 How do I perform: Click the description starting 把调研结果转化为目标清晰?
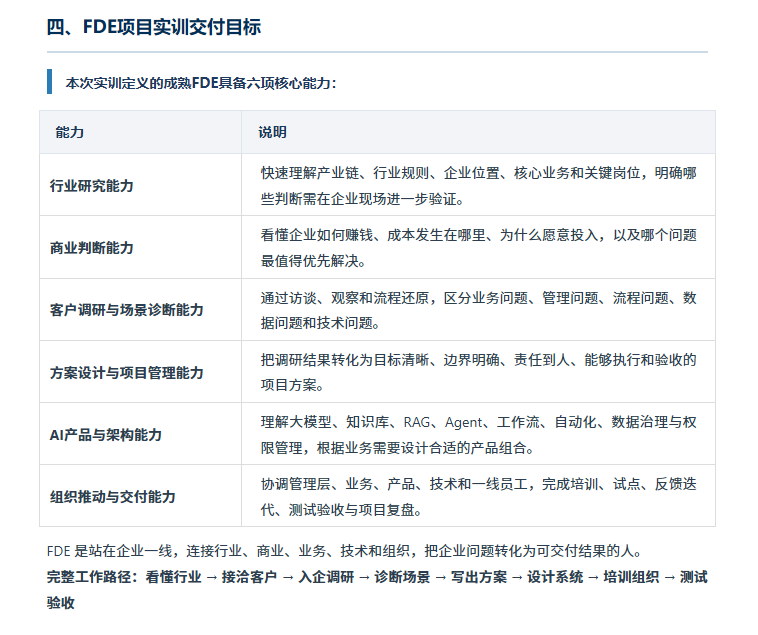pos(479,373)
